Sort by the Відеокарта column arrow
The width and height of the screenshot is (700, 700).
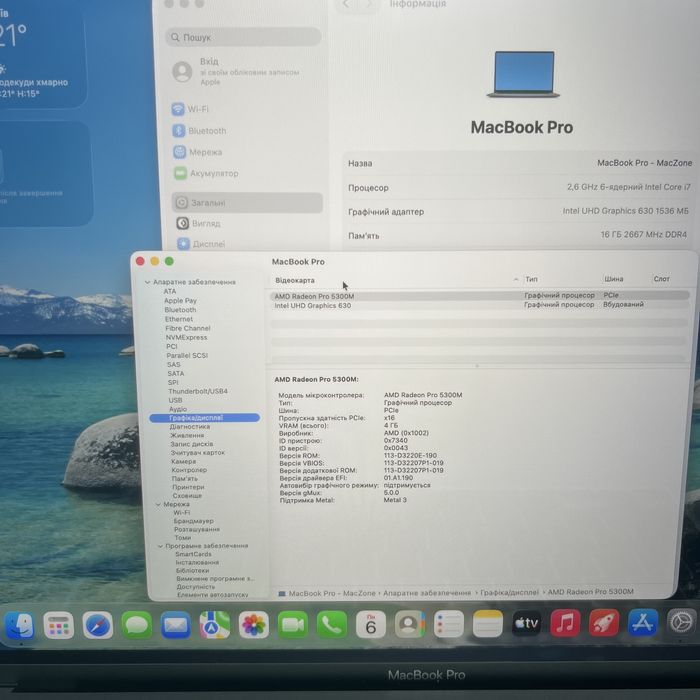(x=516, y=279)
